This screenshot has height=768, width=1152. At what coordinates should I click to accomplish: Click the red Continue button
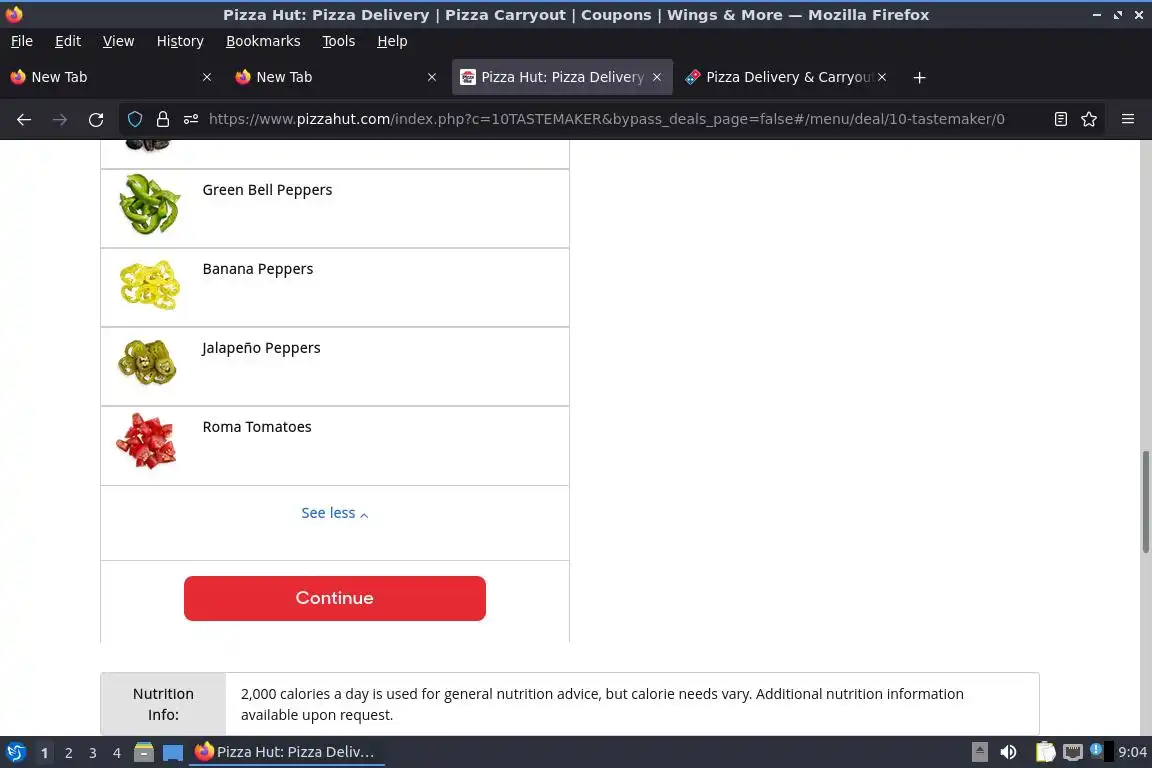(x=334, y=598)
